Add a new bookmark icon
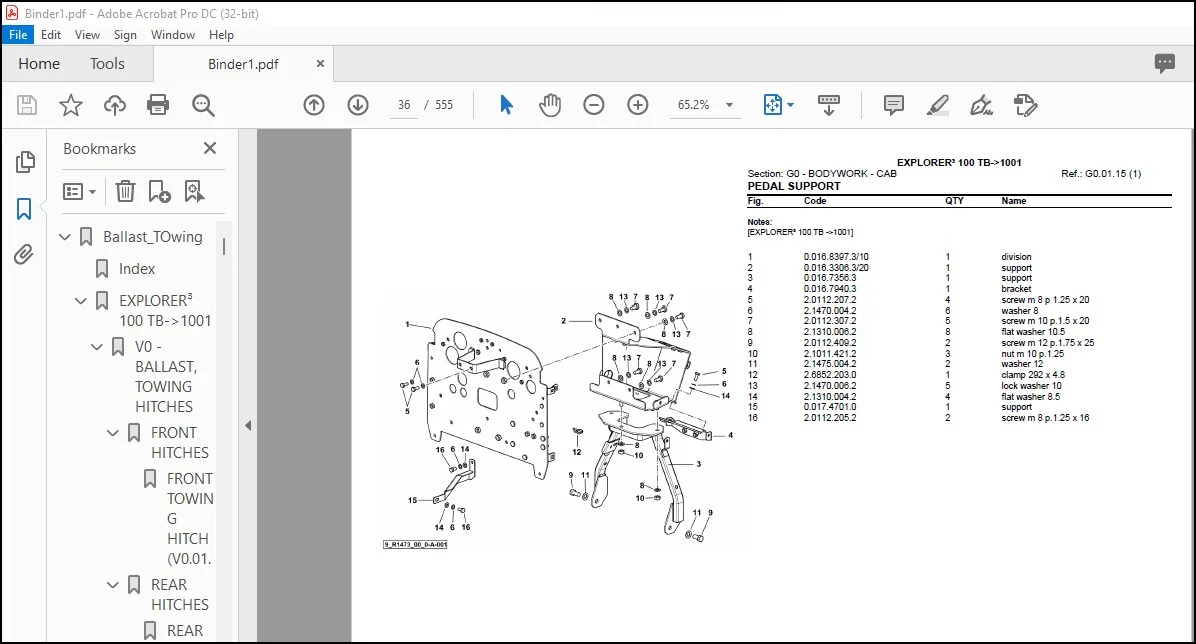Screen dimensions: 1196x644 (159, 192)
